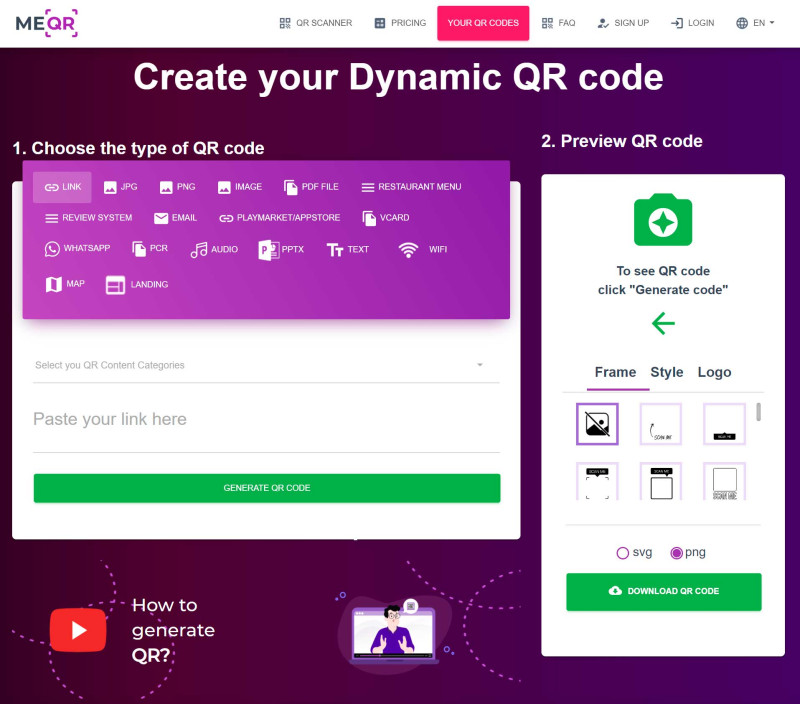The height and width of the screenshot is (704, 800).
Task: Select the svg format radio button
Action: [x=622, y=553]
